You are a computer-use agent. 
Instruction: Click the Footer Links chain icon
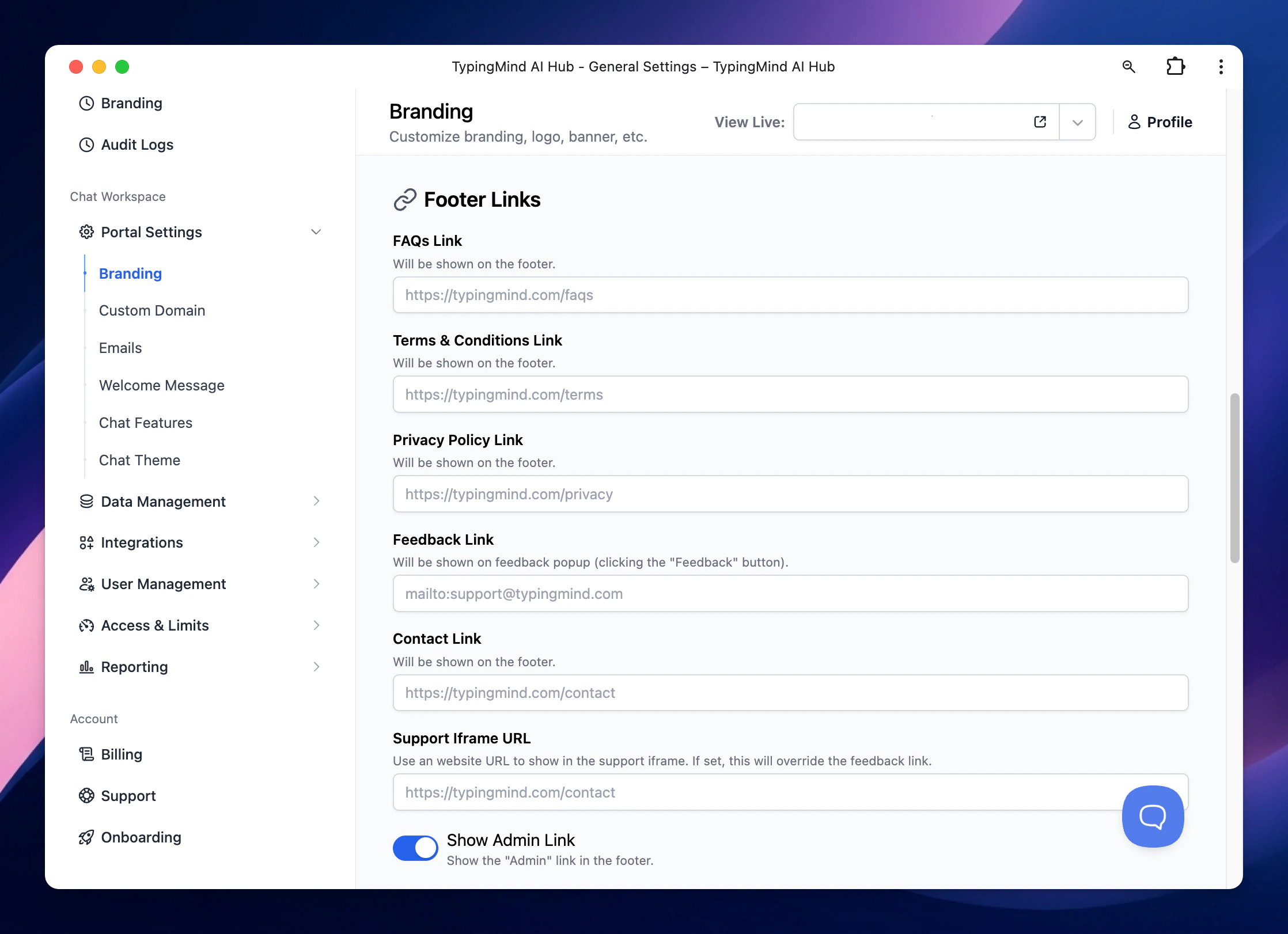coord(405,200)
